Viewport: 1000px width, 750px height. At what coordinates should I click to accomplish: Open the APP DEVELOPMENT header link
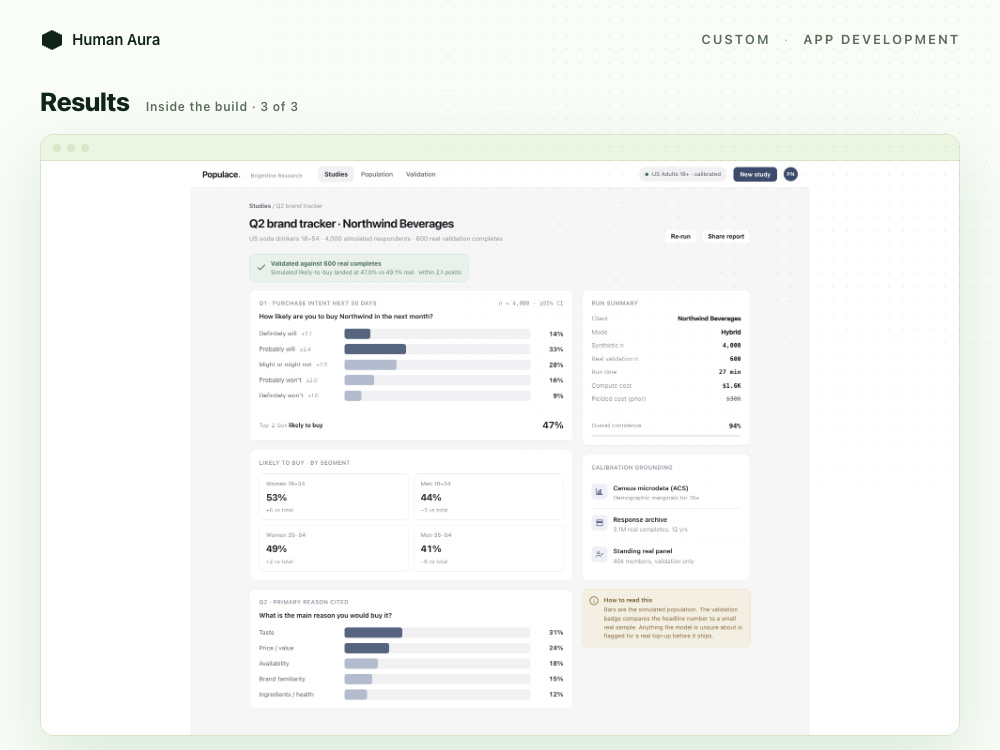point(881,40)
